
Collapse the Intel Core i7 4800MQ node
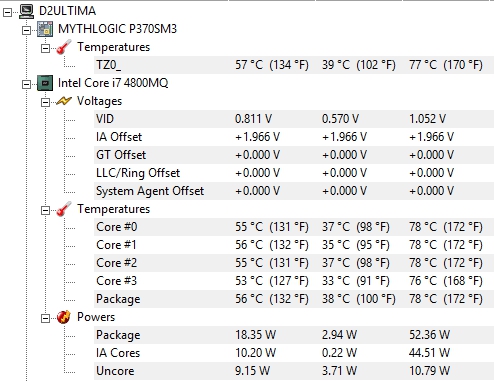pyautogui.click(x=26, y=85)
